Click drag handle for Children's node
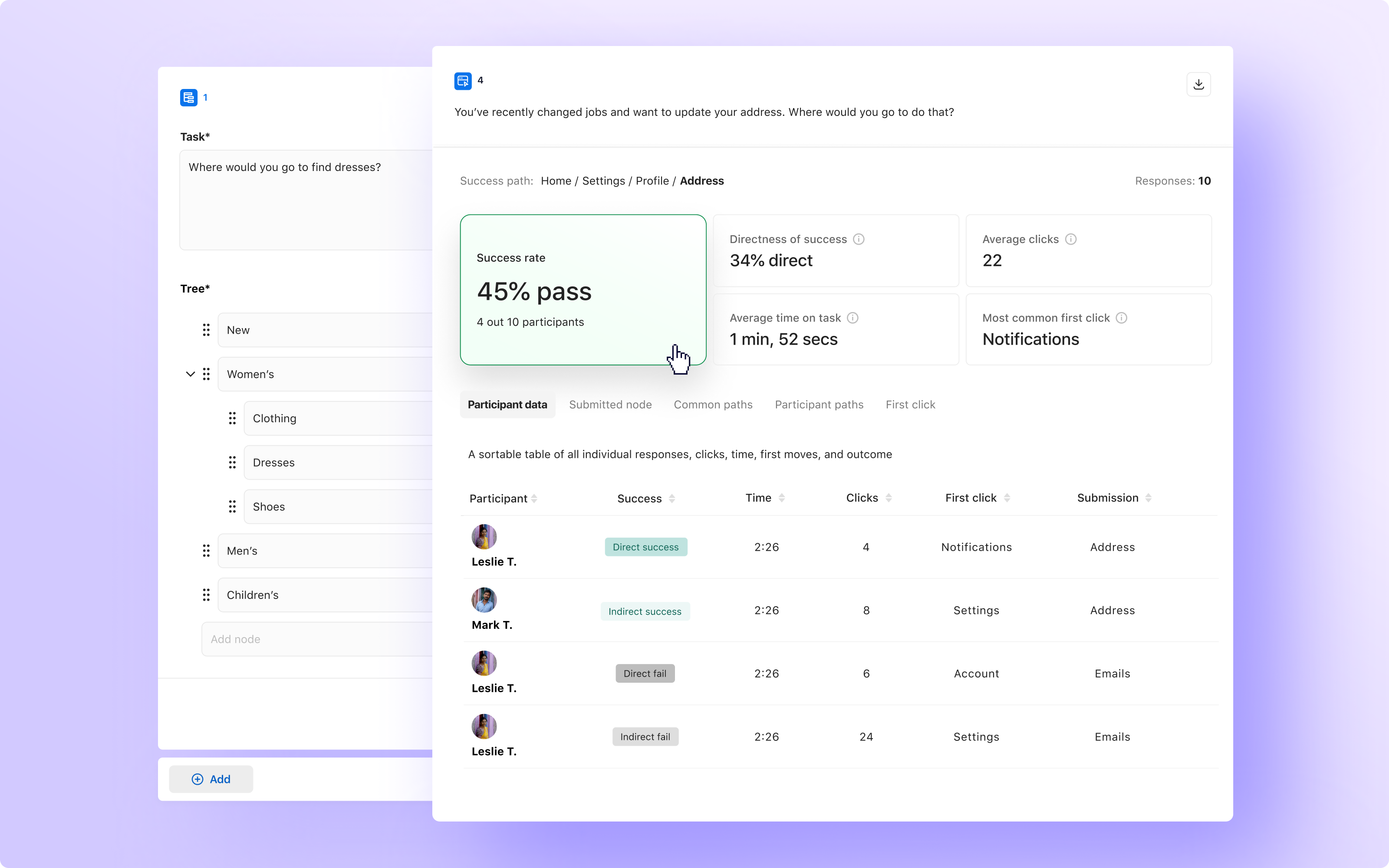This screenshot has height=868, width=1389. click(x=206, y=595)
